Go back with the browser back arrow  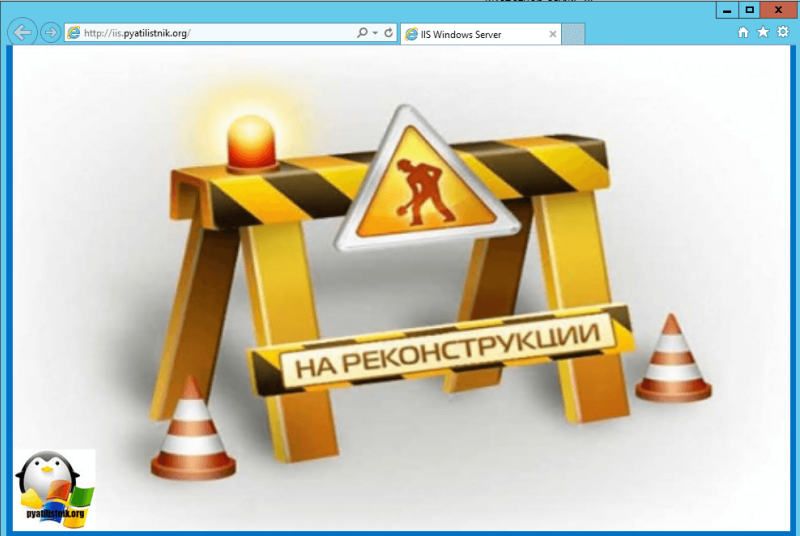click(22, 33)
